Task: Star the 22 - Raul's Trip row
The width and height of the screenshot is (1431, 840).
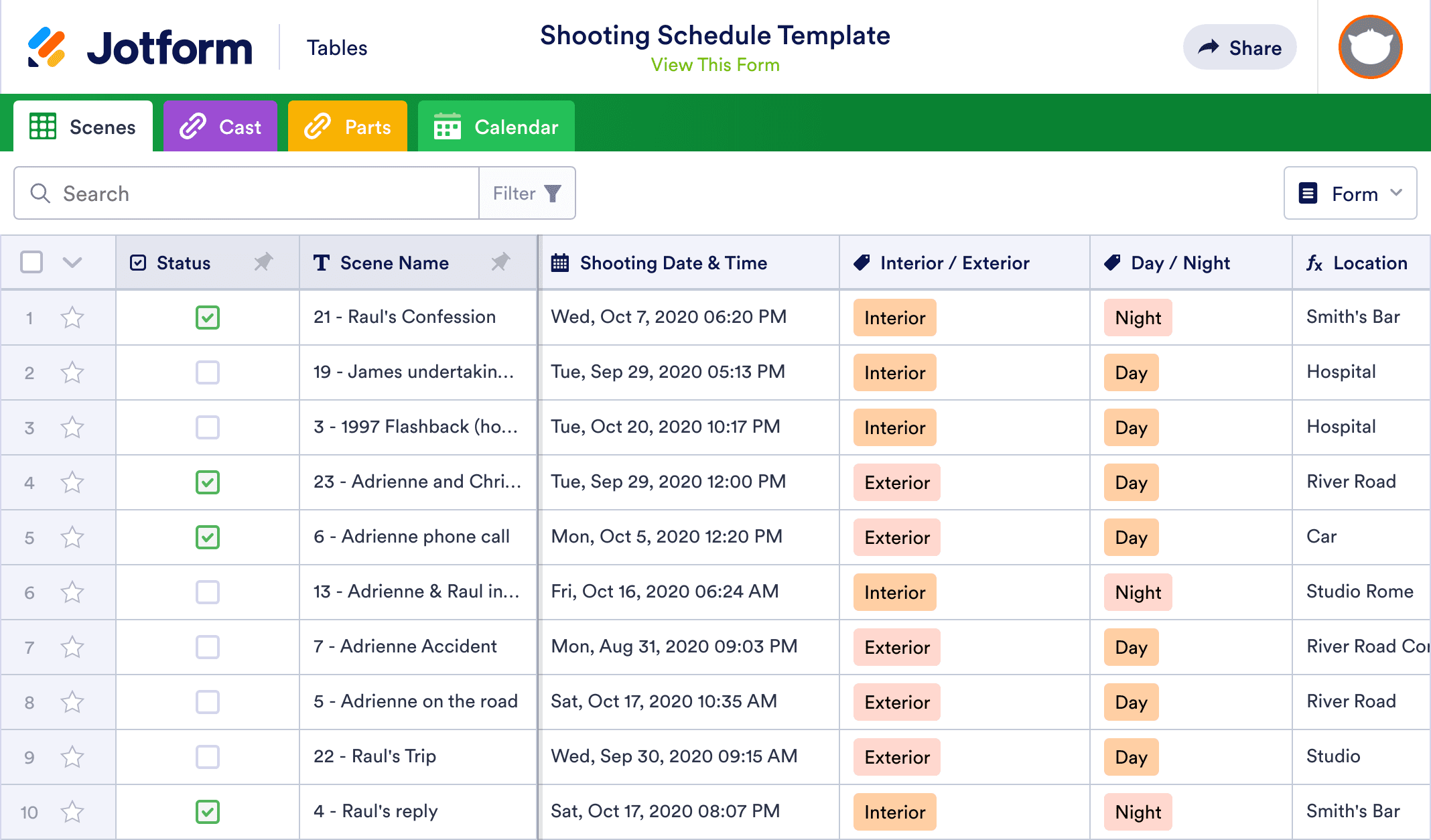Action: click(72, 757)
